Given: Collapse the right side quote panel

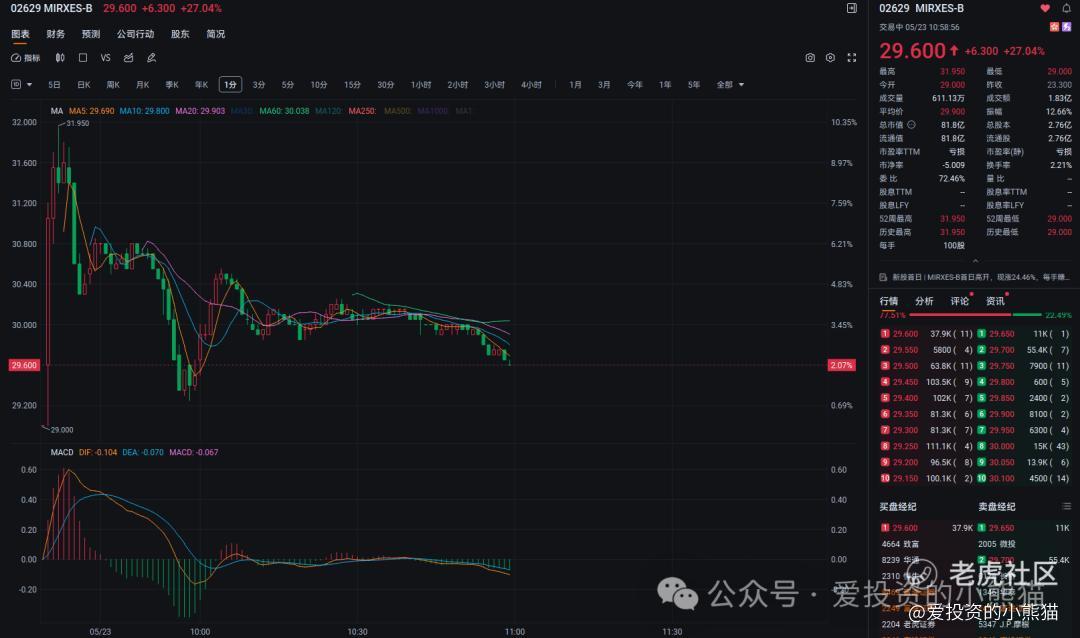Looking at the screenshot, I should (852, 8).
